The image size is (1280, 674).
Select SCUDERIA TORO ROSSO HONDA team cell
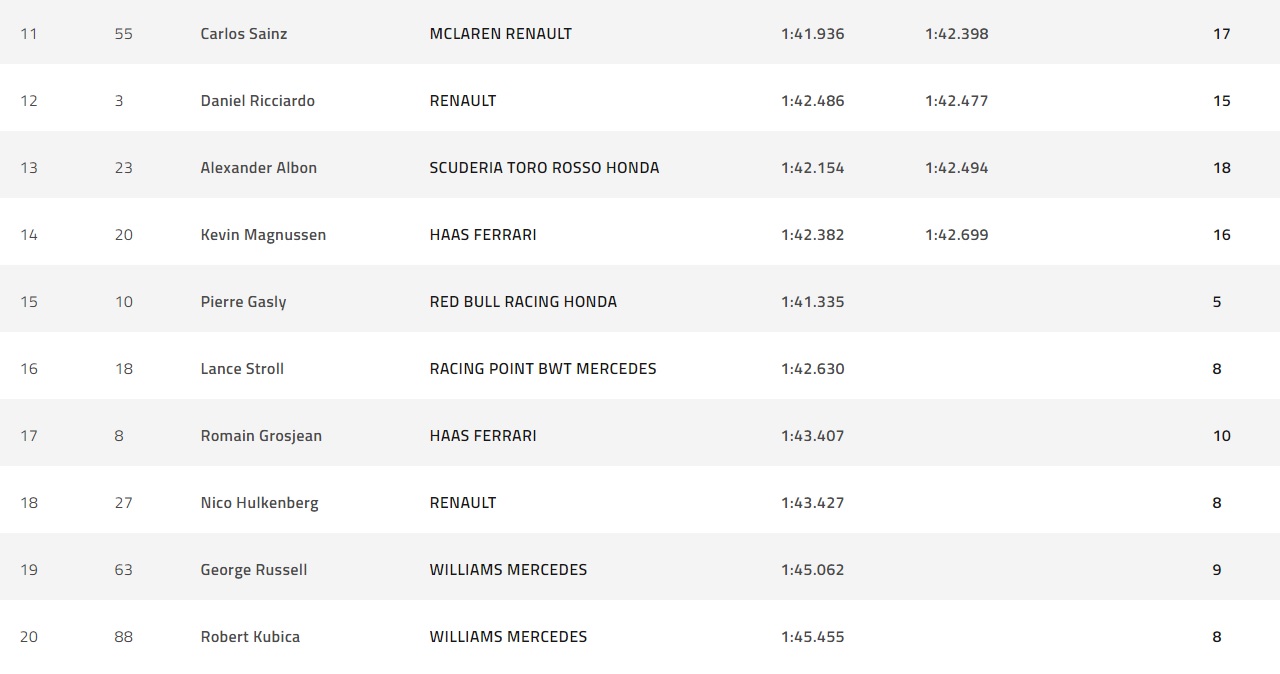[544, 168]
